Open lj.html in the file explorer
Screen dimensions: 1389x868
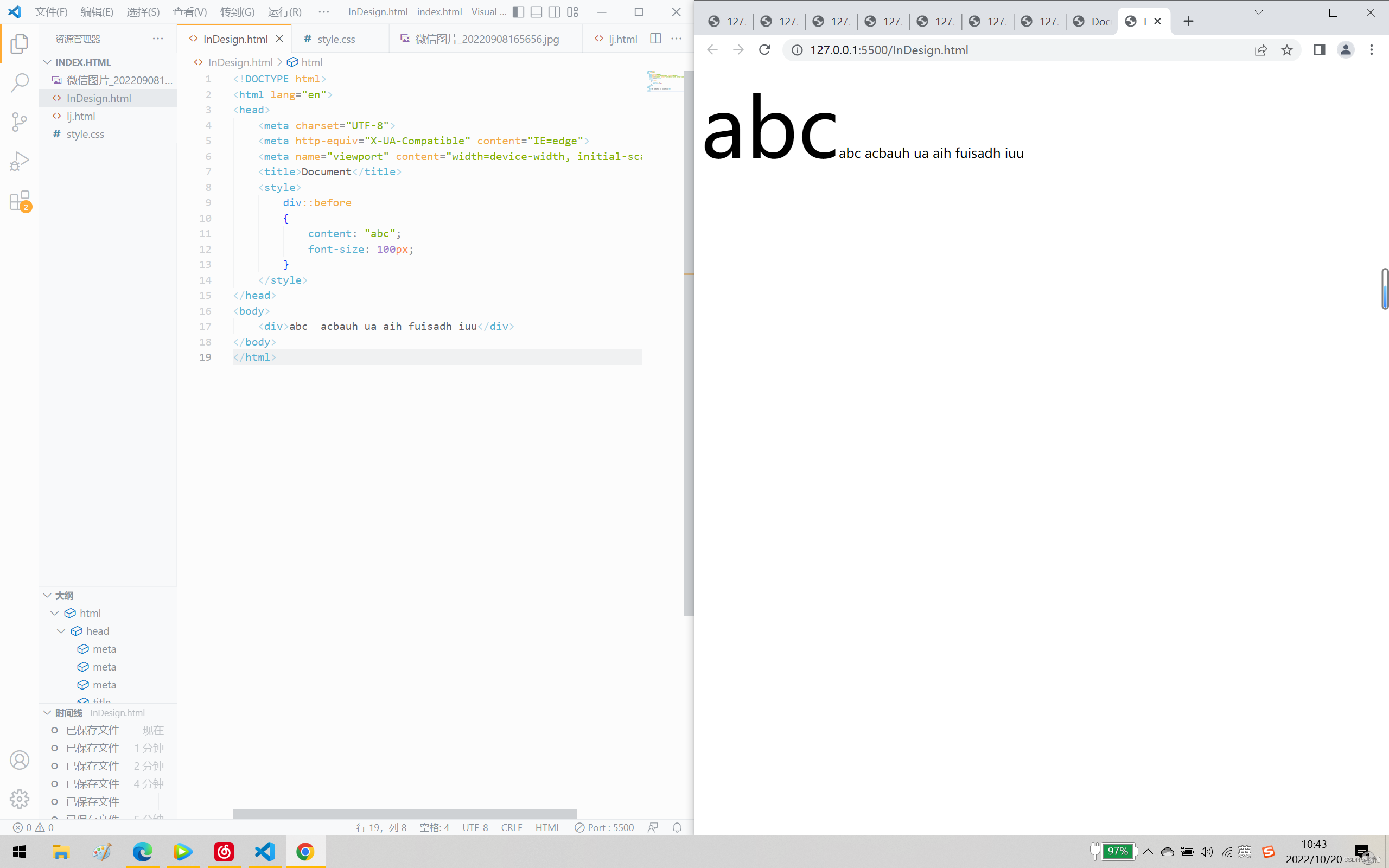[x=81, y=116]
